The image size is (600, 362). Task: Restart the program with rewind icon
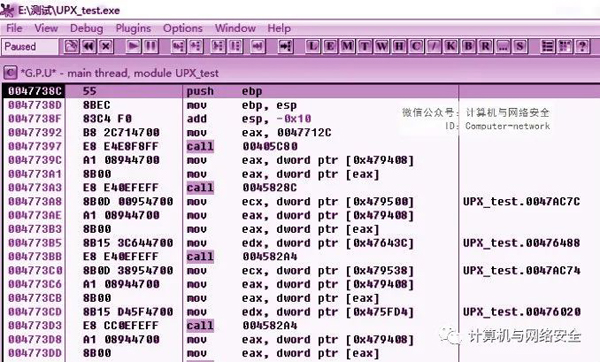89,47
